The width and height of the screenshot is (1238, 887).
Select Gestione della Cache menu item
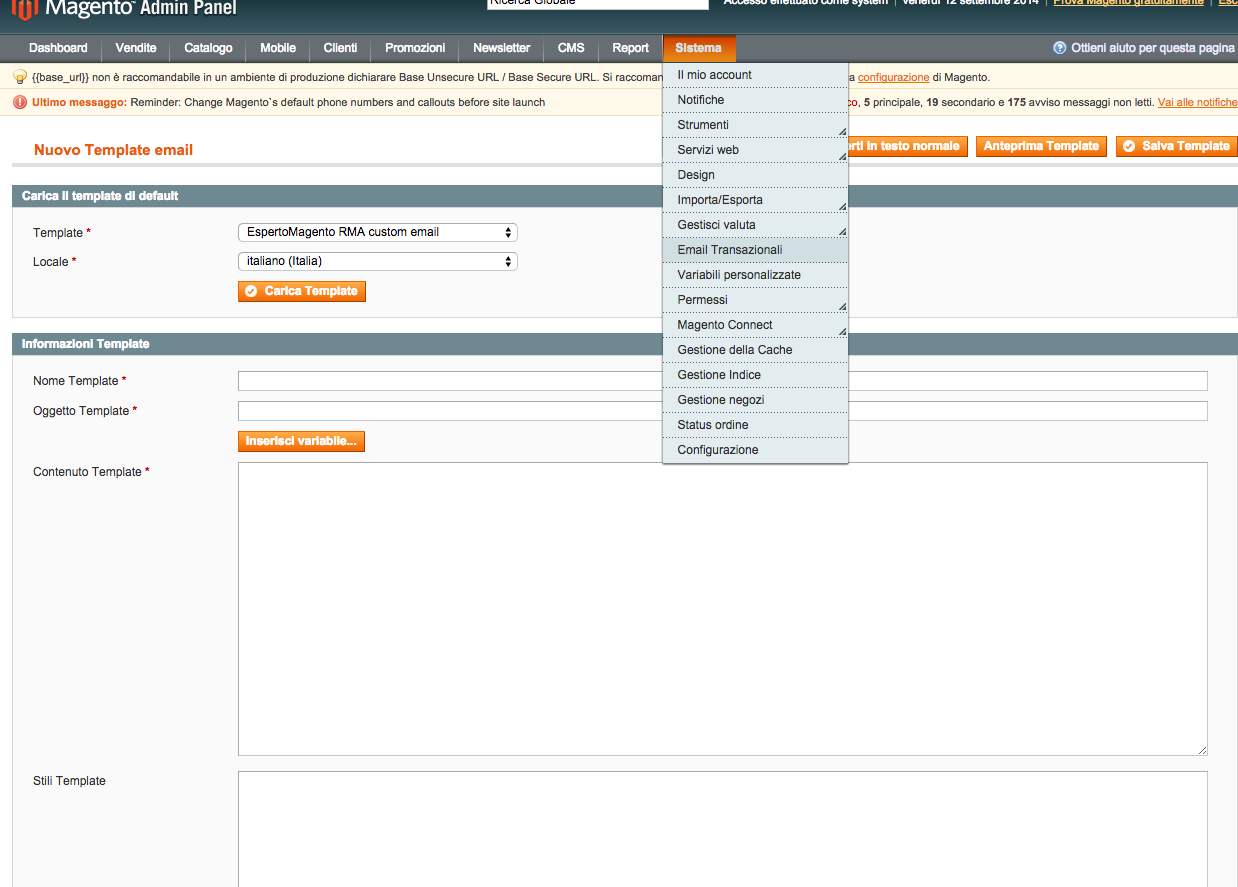755,350
